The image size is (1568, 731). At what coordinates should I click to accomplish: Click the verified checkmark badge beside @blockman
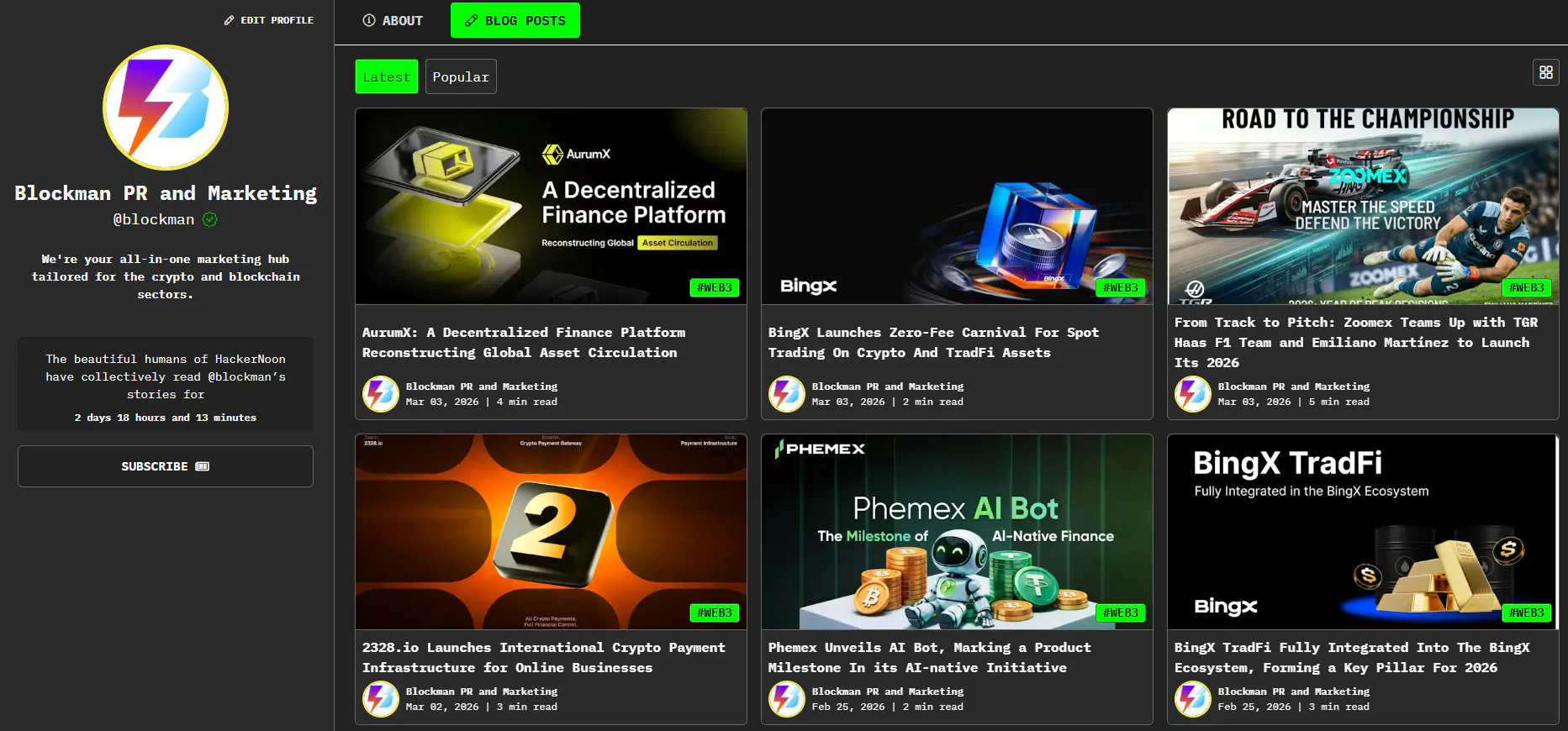pos(210,219)
